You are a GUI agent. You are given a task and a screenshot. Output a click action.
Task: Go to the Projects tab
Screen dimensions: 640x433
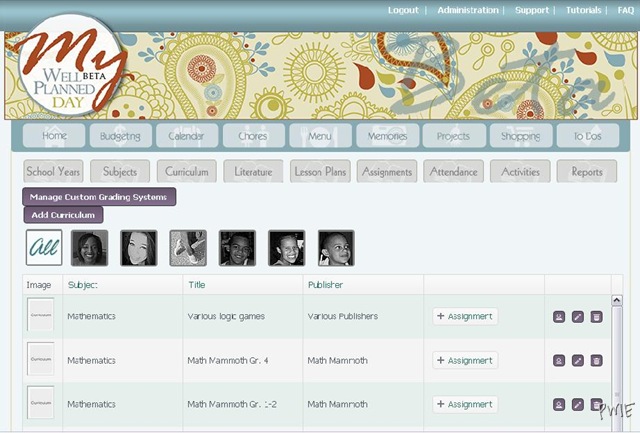pyautogui.click(x=454, y=135)
